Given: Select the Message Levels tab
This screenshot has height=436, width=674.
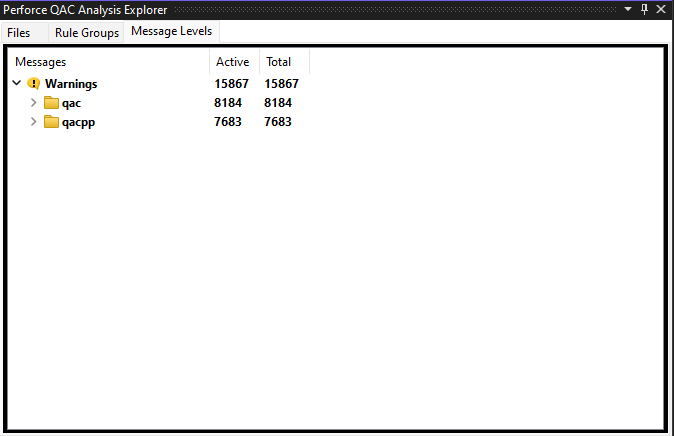Looking at the screenshot, I should pyautogui.click(x=172, y=31).
